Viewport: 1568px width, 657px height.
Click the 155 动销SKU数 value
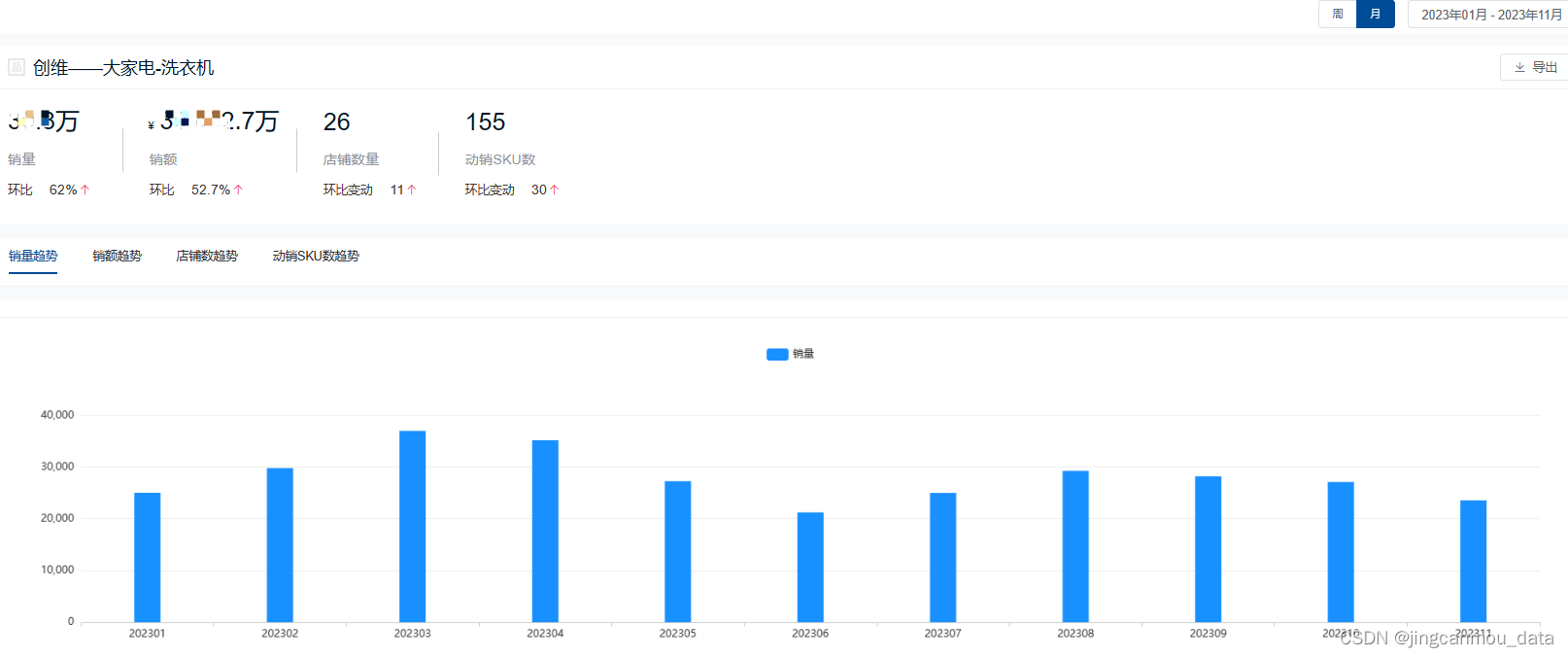click(486, 121)
